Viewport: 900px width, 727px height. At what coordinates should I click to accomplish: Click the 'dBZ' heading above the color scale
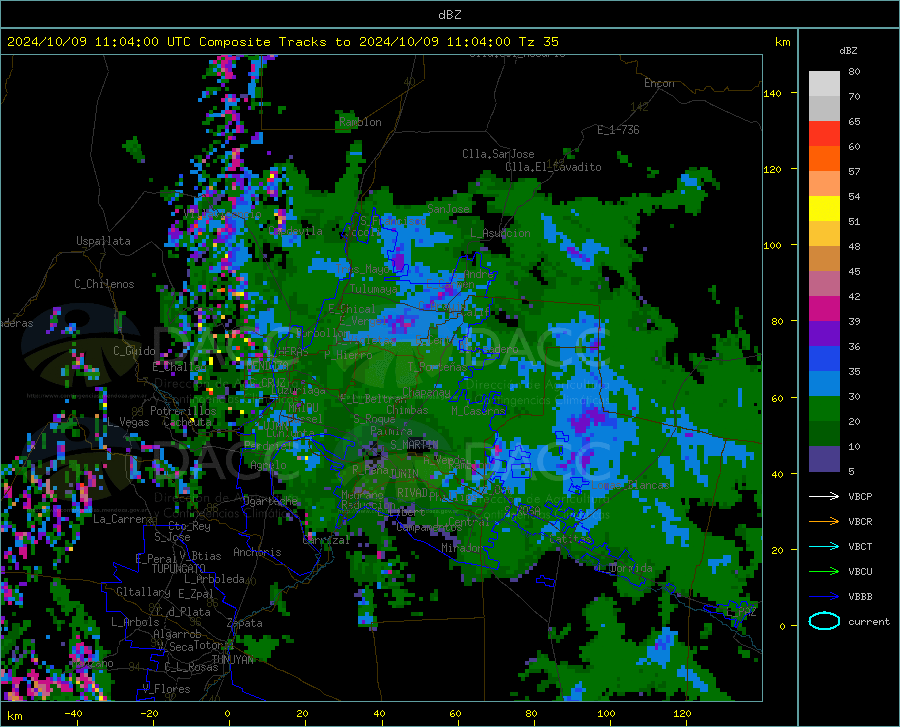coord(848,50)
